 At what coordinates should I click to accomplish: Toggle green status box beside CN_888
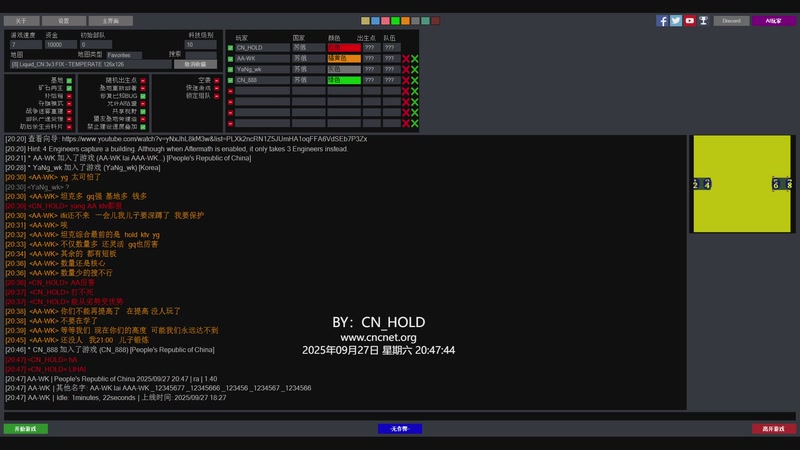pyautogui.click(x=230, y=80)
